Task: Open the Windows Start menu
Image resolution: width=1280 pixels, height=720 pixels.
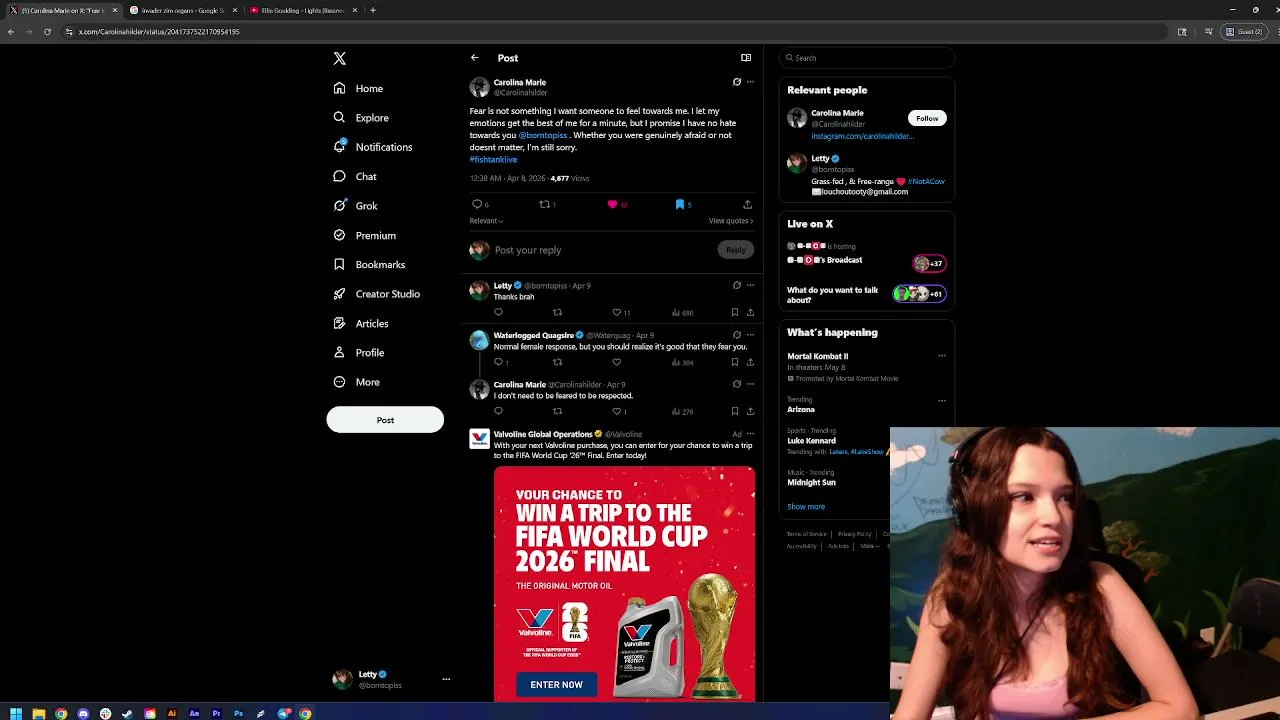Action: point(16,713)
